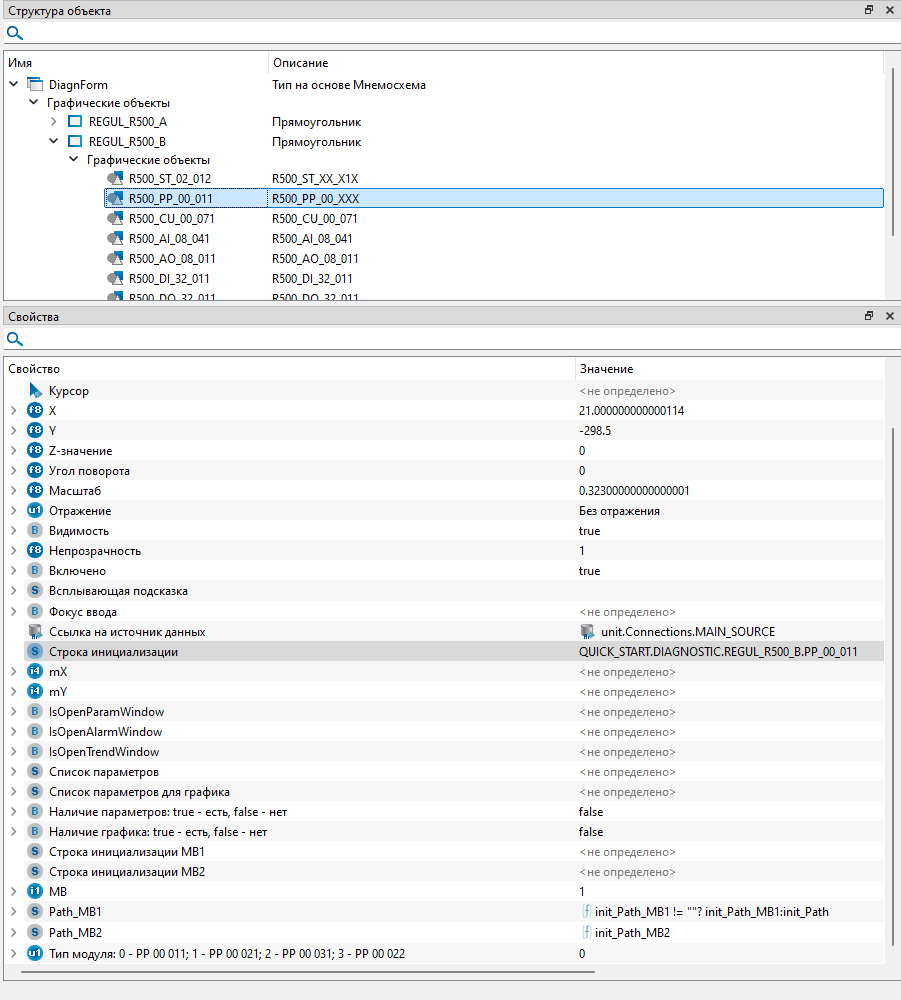Image resolution: width=901 pixels, height=1000 pixels.
Task: Click the search icon in Свойства panel
Action: pos(15,339)
